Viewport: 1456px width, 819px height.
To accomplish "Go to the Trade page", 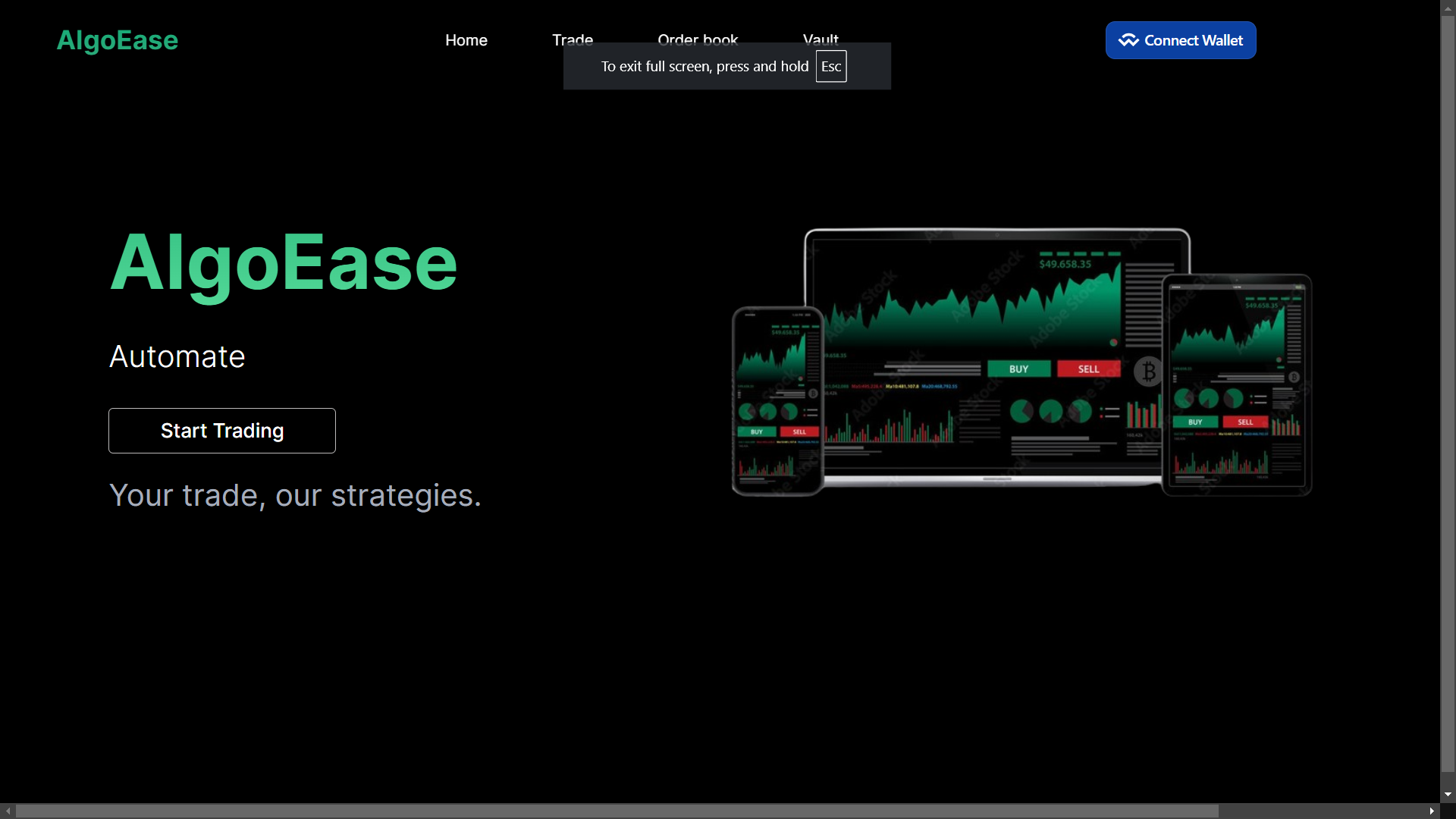I will point(572,37).
